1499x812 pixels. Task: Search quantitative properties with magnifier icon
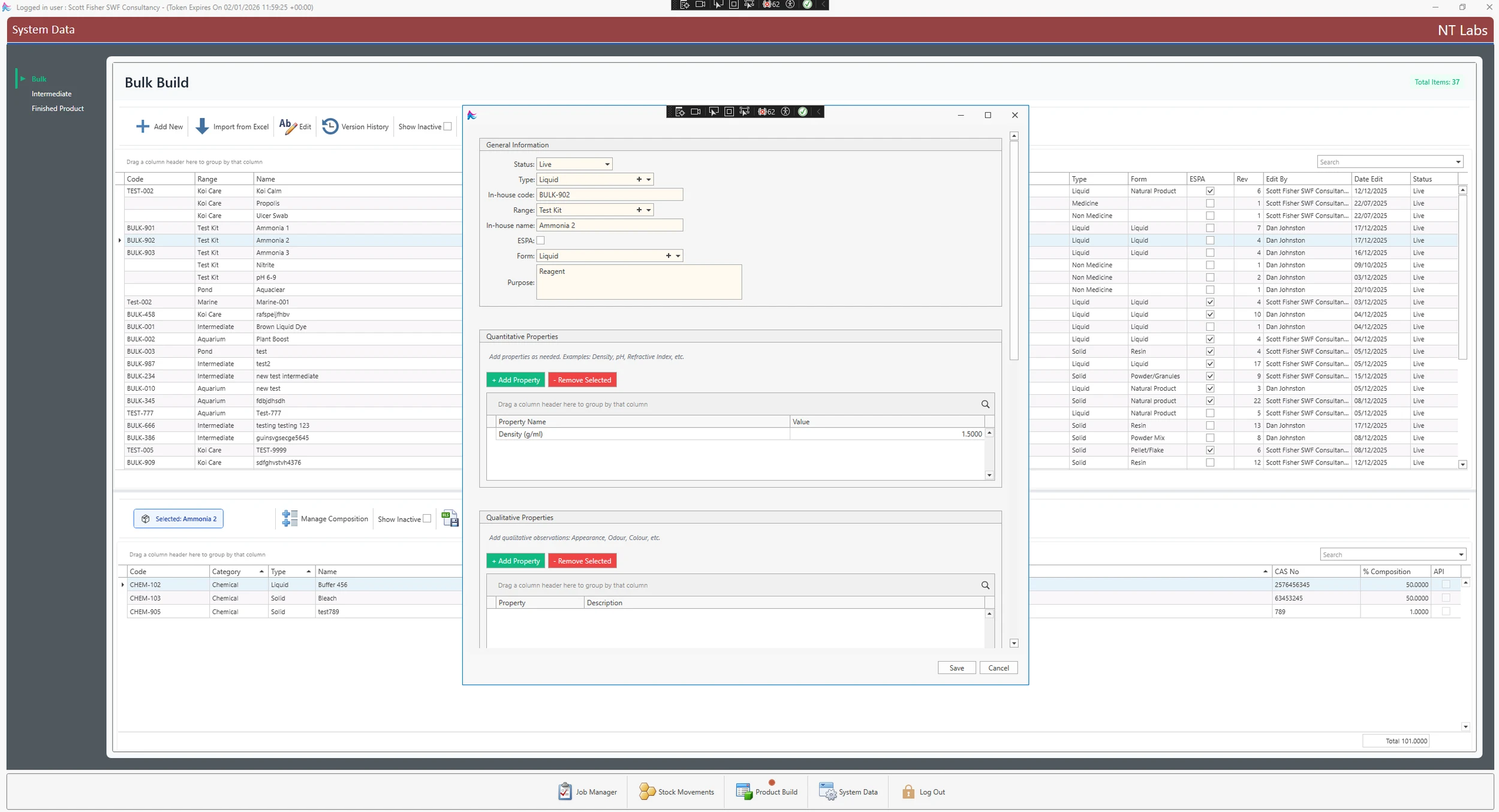[985, 405]
